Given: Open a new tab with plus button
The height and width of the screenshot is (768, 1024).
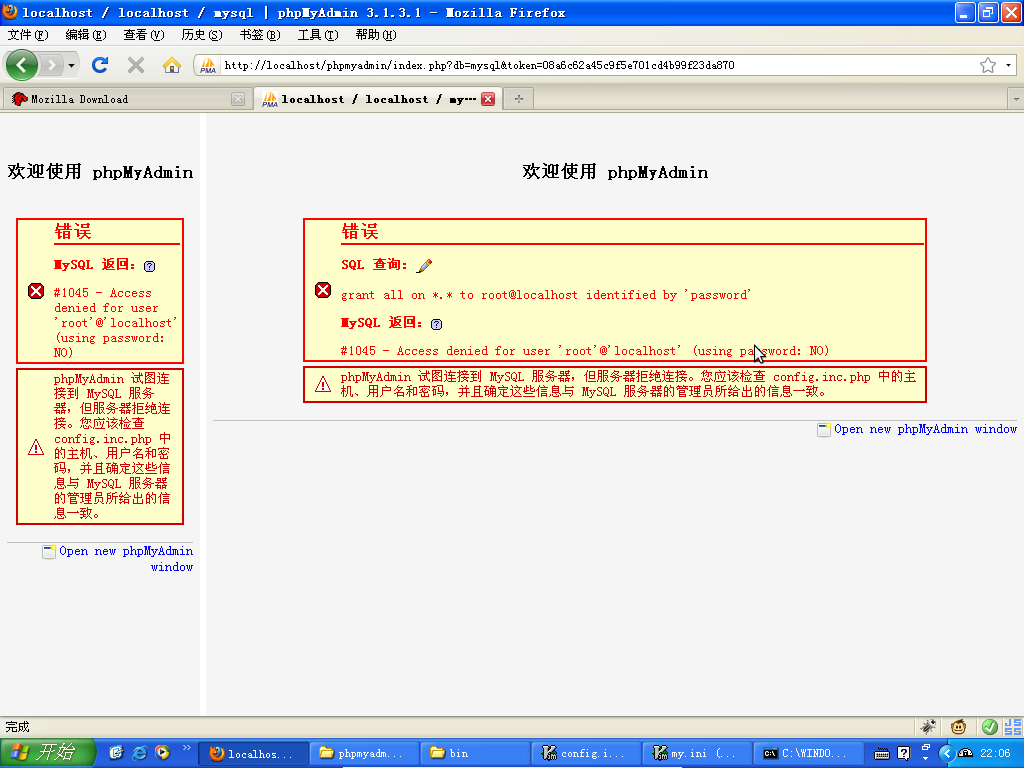Looking at the screenshot, I should point(519,99).
